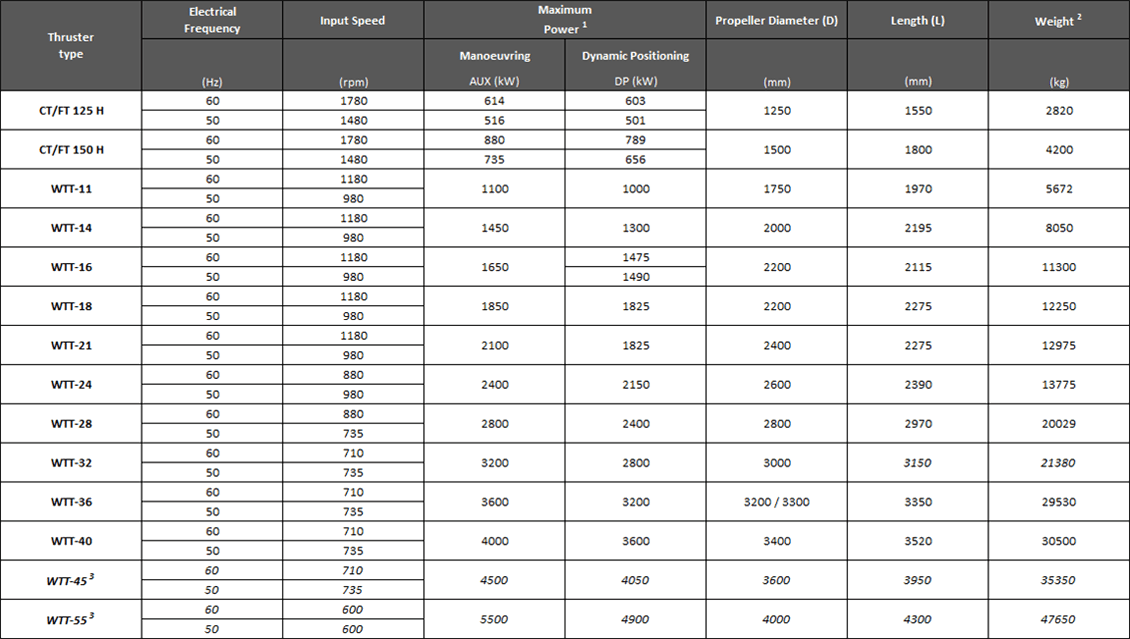Select the Maximum Power header cell

(x=565, y=20)
